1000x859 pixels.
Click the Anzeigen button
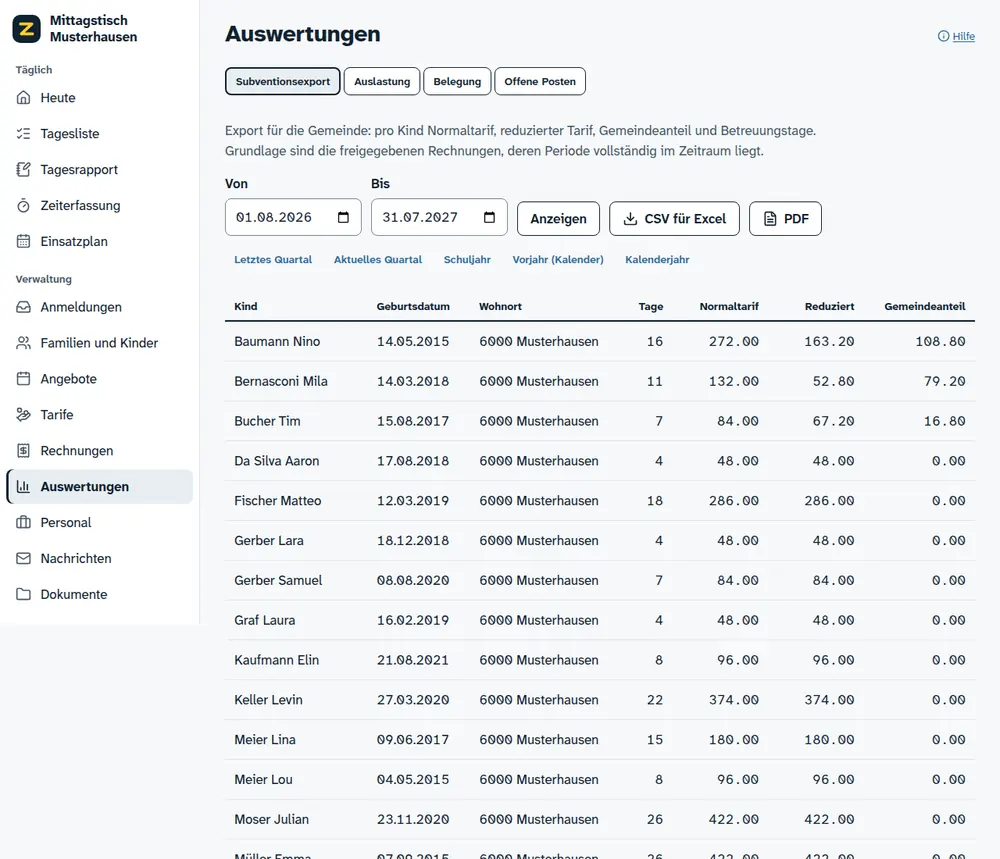pos(558,219)
